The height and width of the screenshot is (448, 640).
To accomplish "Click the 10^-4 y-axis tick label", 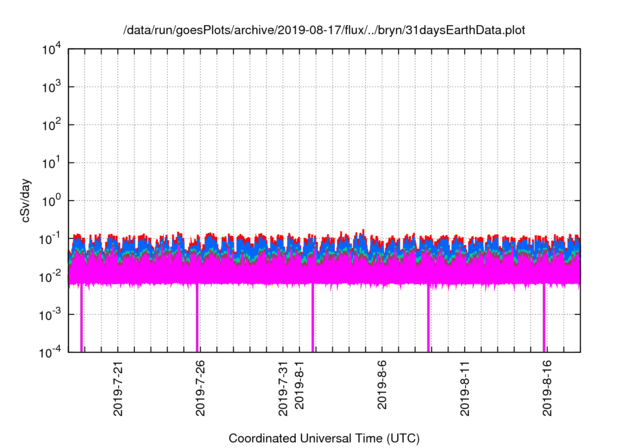I will tap(50, 352).
